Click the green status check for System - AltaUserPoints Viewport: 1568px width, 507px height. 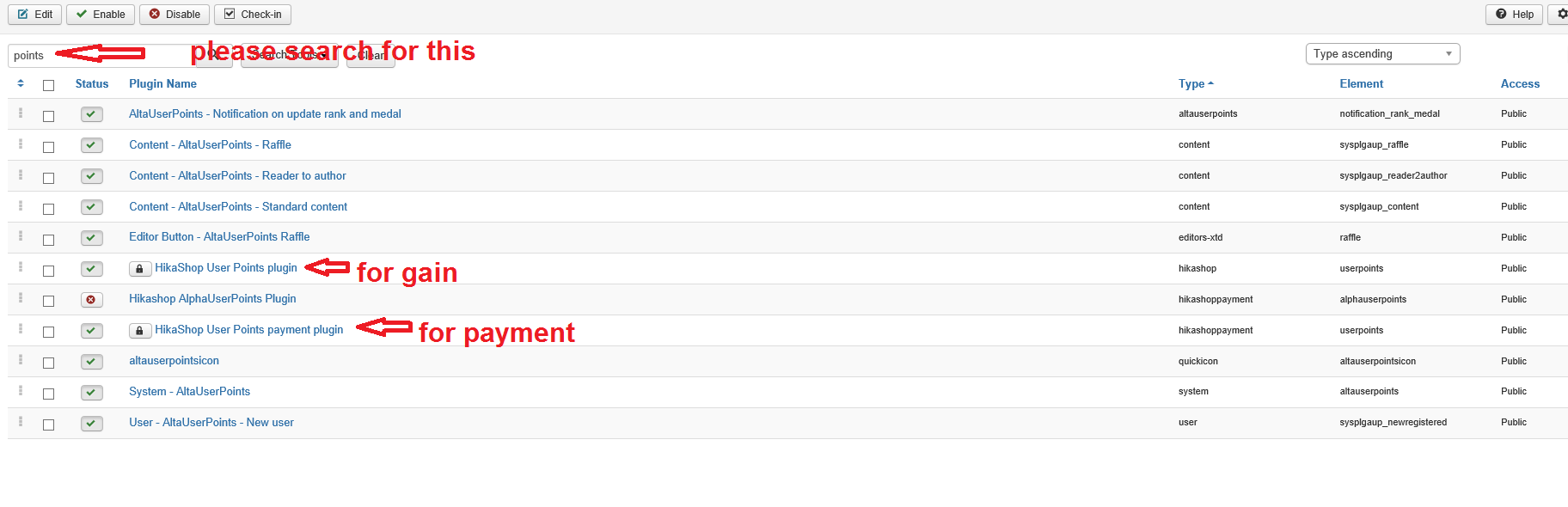coord(91,393)
